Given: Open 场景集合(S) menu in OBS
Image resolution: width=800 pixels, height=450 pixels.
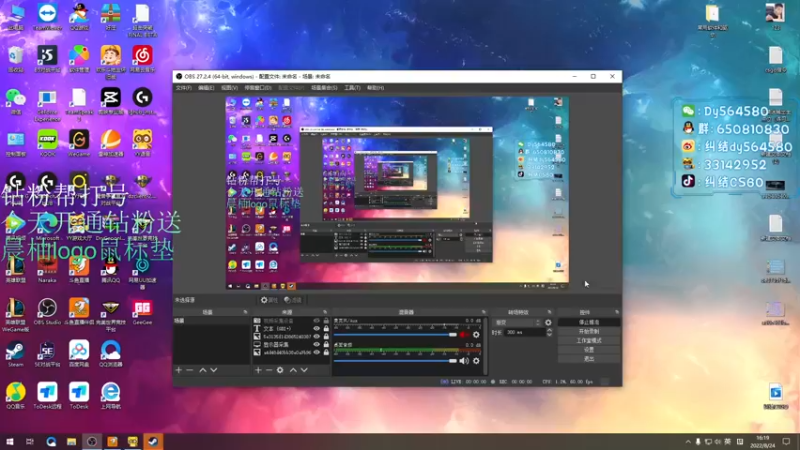Looking at the screenshot, I should click(324, 88).
